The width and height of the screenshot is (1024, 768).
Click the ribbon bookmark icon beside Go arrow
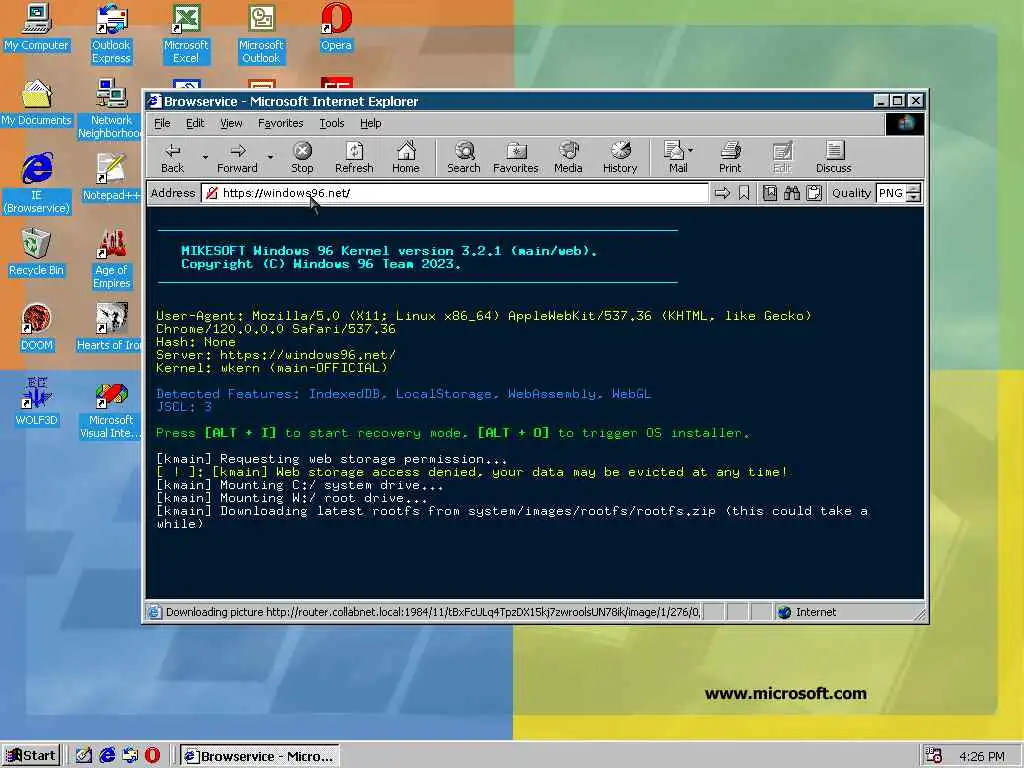click(x=744, y=193)
